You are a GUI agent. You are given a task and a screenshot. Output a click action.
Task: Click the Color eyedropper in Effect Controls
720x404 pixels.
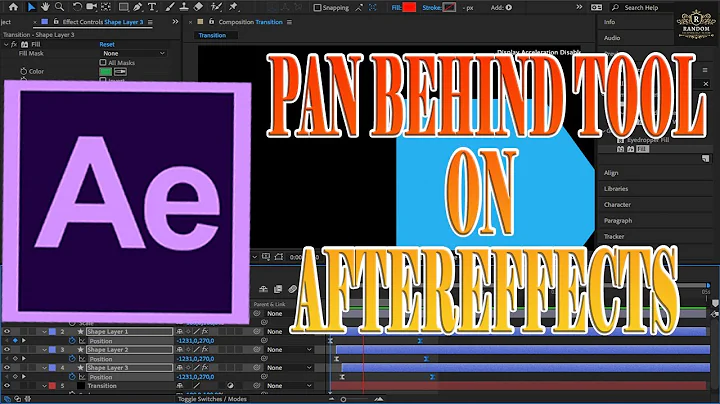coord(120,72)
